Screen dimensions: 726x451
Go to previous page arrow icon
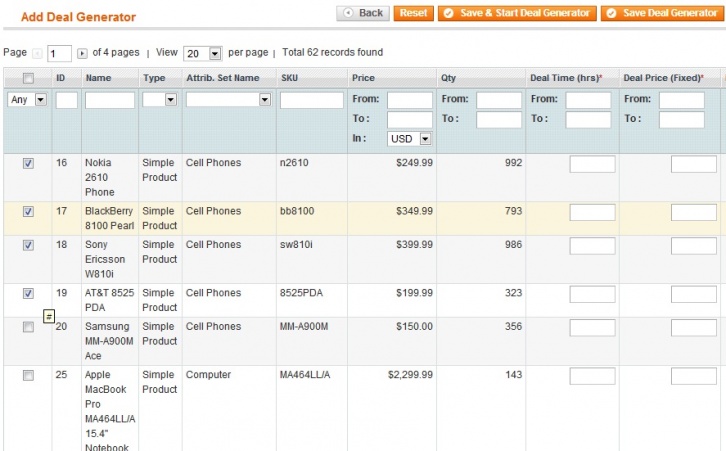point(38,54)
